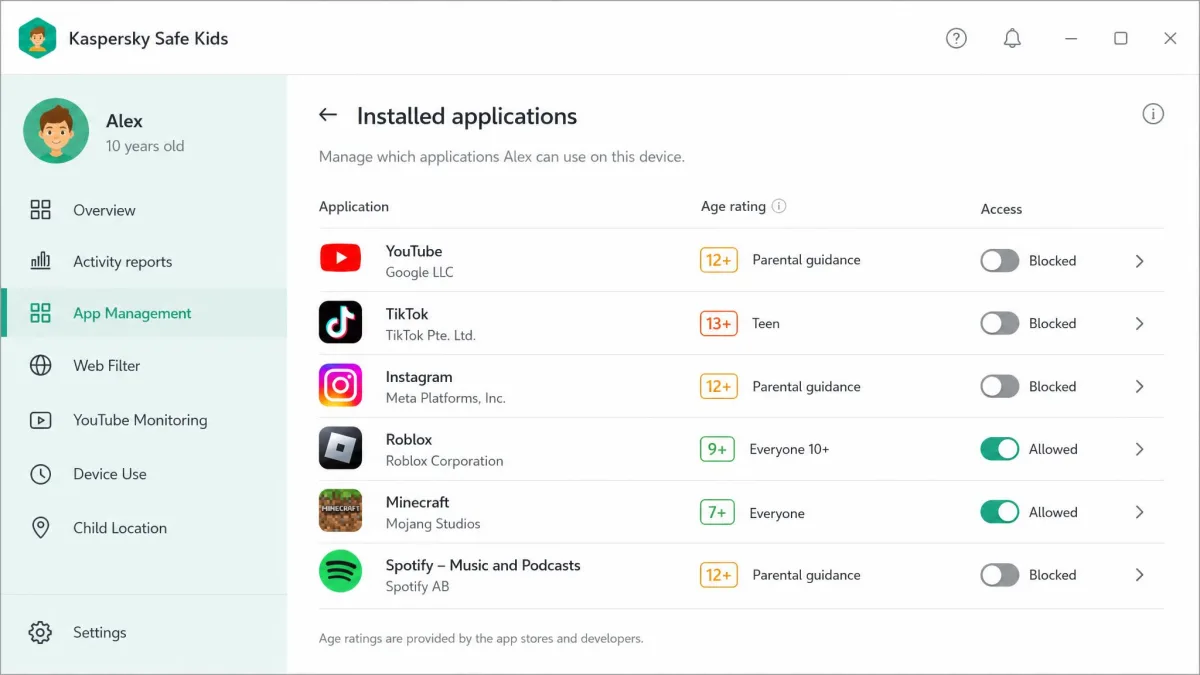Click Alex's profile avatar
This screenshot has height=675, width=1200.
pos(56,131)
